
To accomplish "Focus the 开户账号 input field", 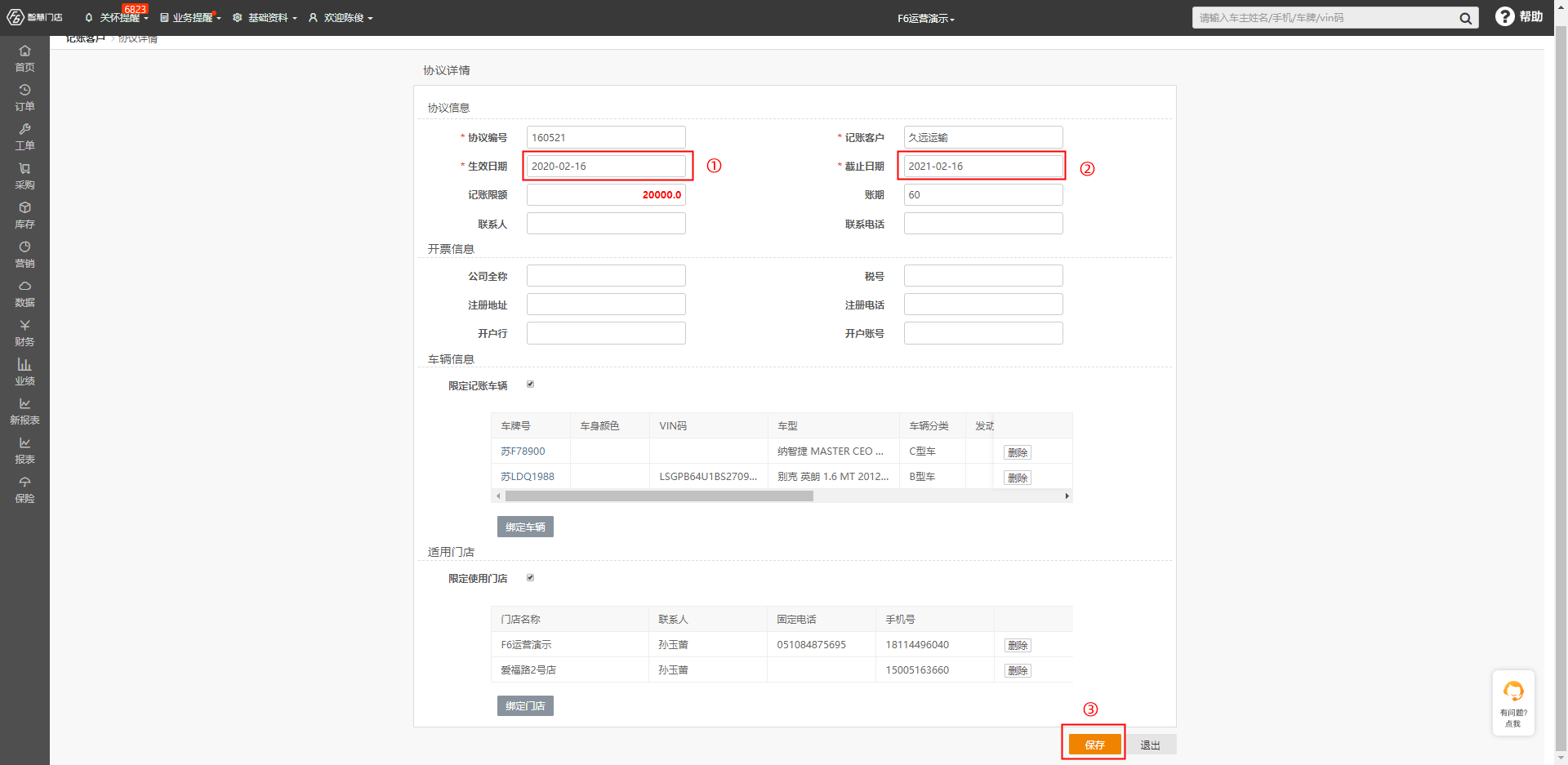I will [983, 333].
